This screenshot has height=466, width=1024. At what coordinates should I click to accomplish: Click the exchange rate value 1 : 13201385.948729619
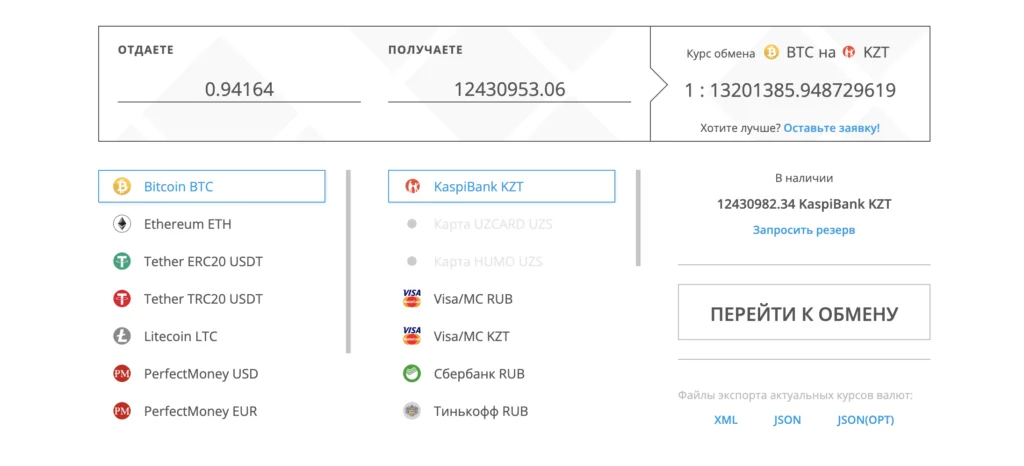pos(790,91)
